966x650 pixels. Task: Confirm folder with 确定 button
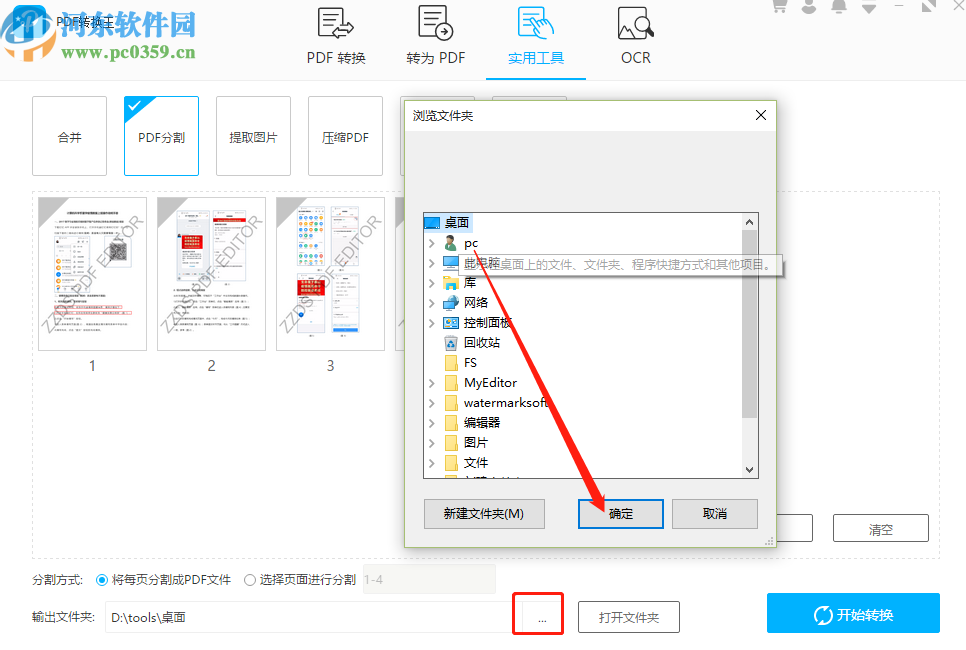[x=620, y=514]
